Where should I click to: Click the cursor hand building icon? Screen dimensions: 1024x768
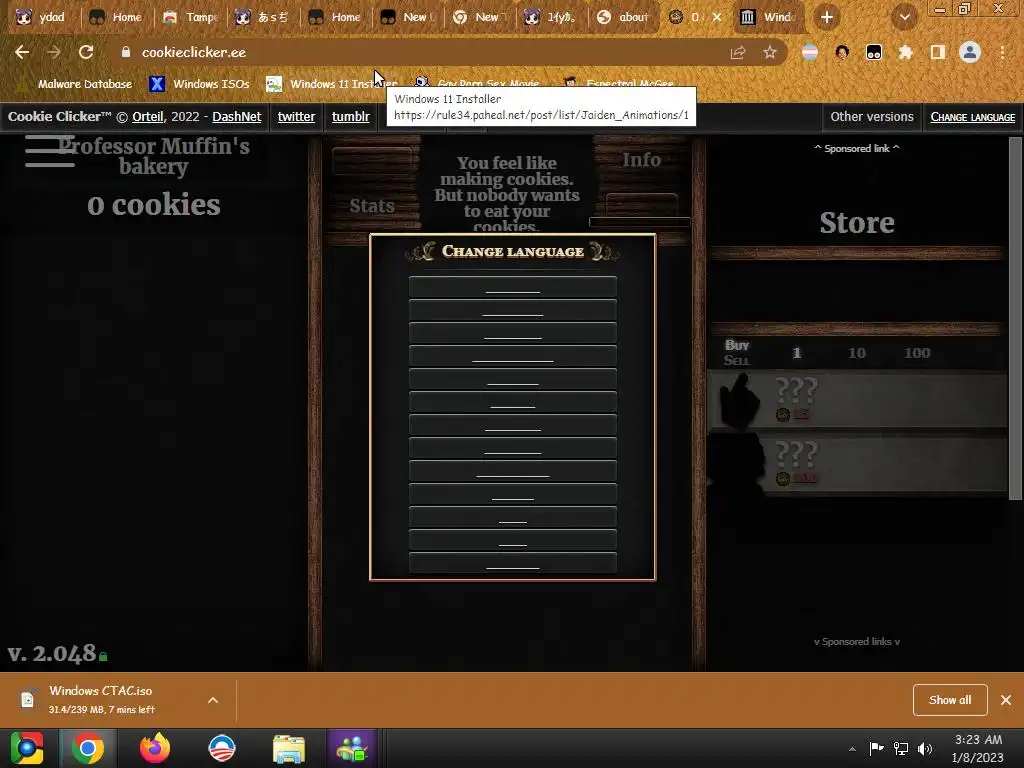[739, 400]
